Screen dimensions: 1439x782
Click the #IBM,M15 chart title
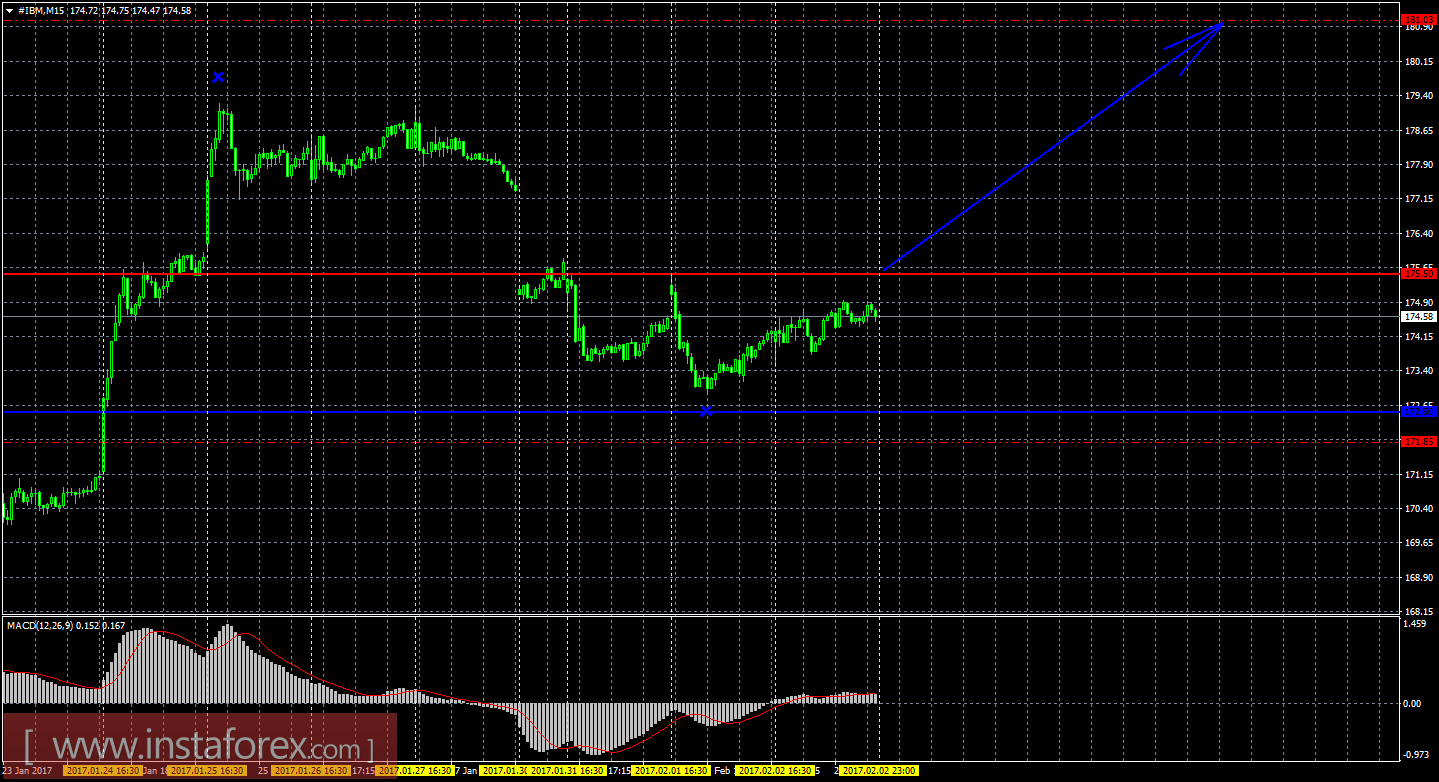pos(41,9)
